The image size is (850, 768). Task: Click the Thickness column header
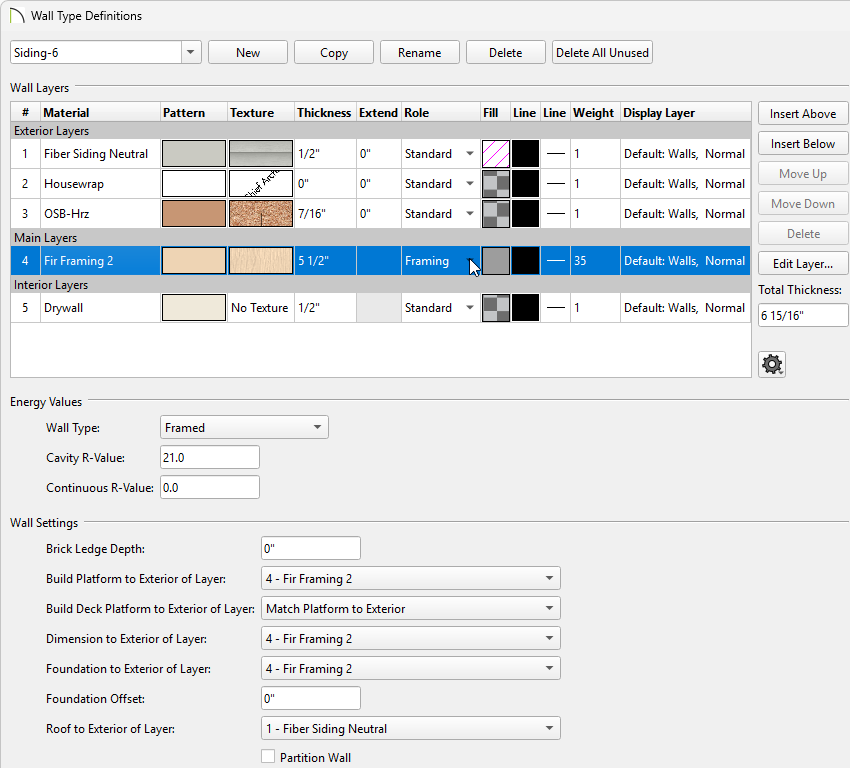325,113
